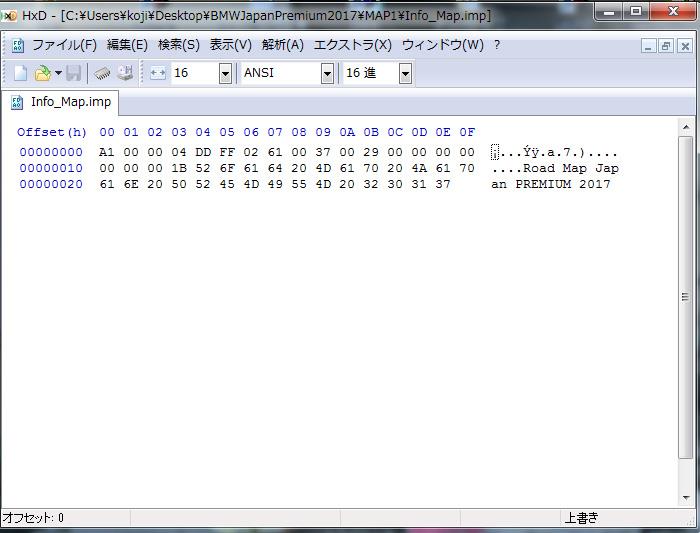
Task: Select hex byte 1B in second row
Action: pyautogui.click(x=179, y=168)
